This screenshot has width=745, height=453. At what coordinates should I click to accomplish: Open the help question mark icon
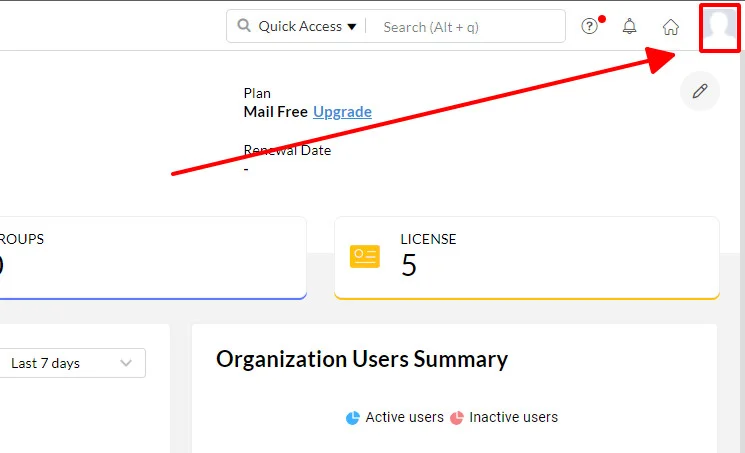click(590, 27)
